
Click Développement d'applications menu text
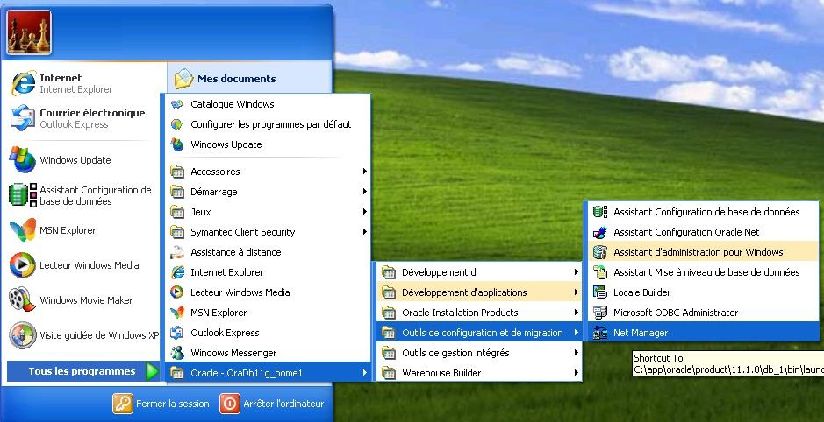[x=465, y=292]
